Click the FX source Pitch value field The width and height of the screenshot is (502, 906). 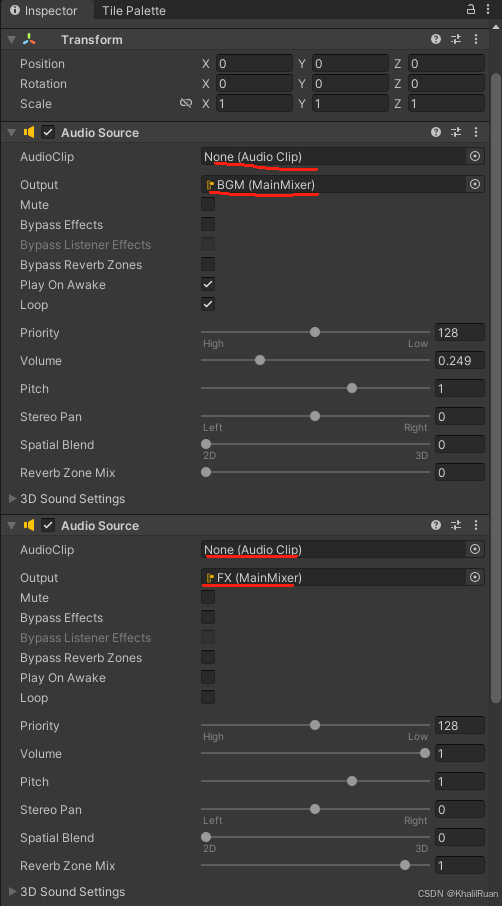[460, 781]
